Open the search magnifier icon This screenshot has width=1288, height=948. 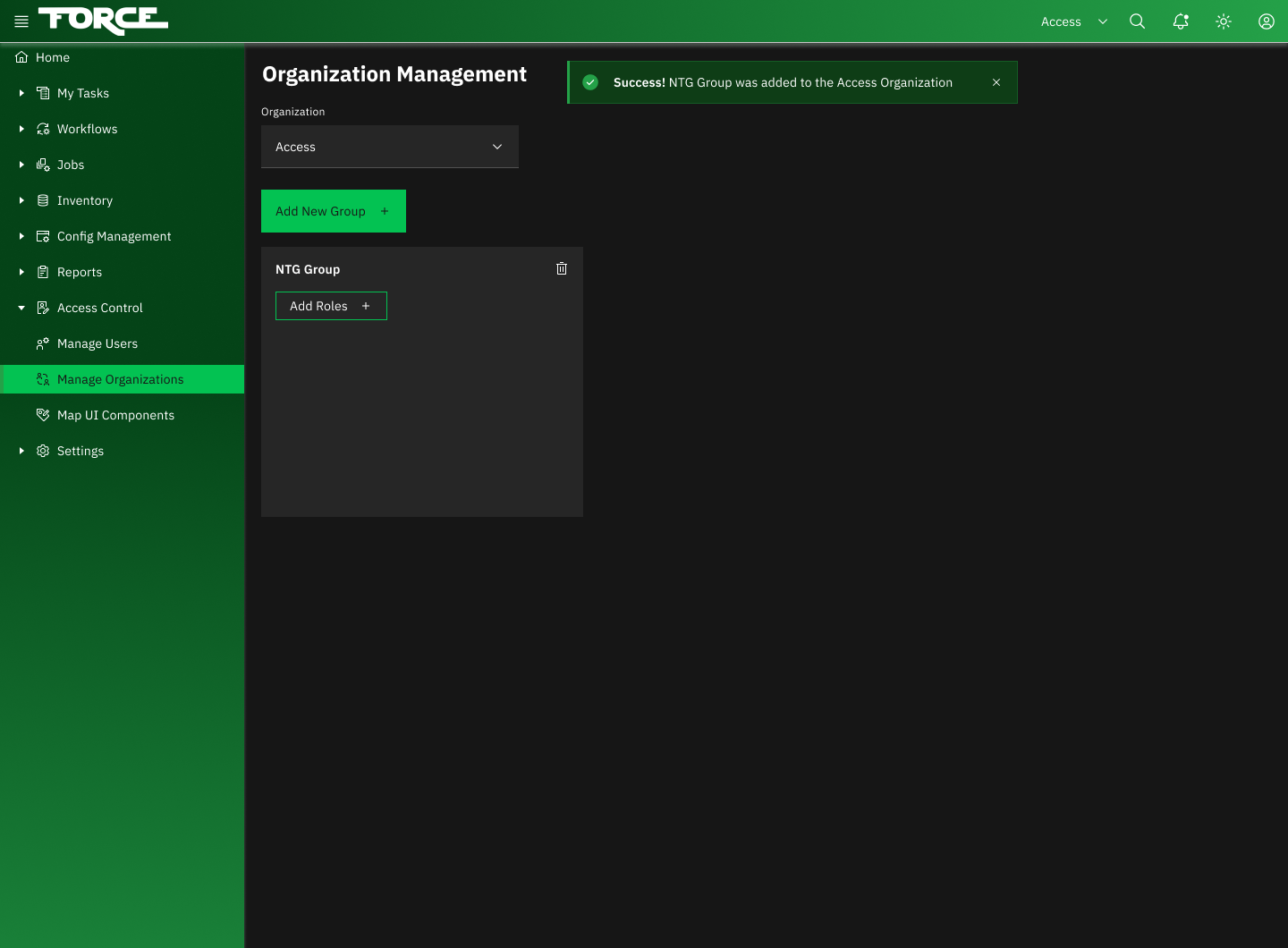click(1137, 21)
